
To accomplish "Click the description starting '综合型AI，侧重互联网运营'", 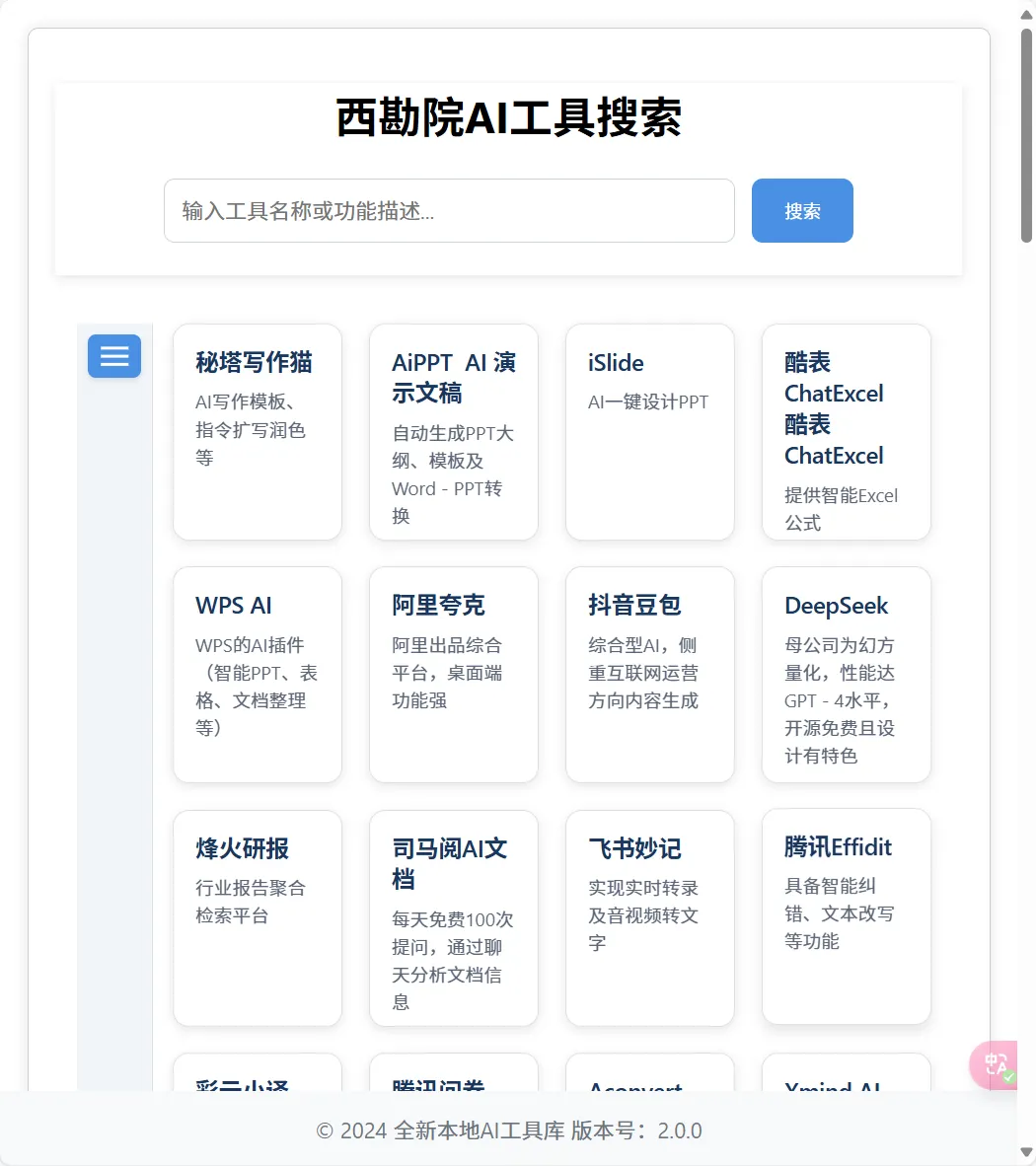I will pyautogui.click(x=643, y=673).
